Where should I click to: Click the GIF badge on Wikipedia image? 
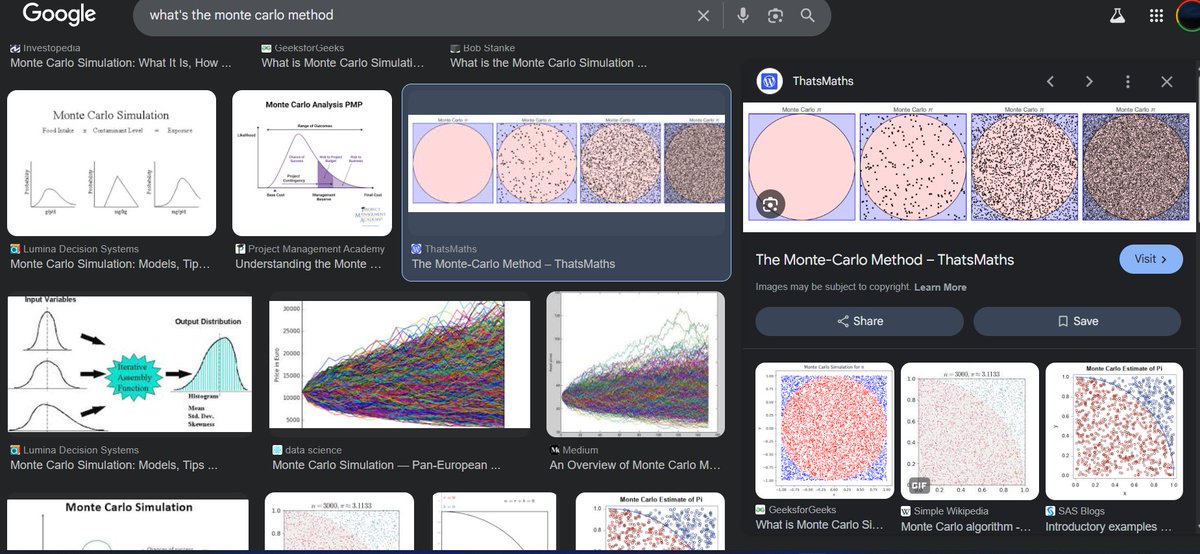pyautogui.click(x=919, y=485)
